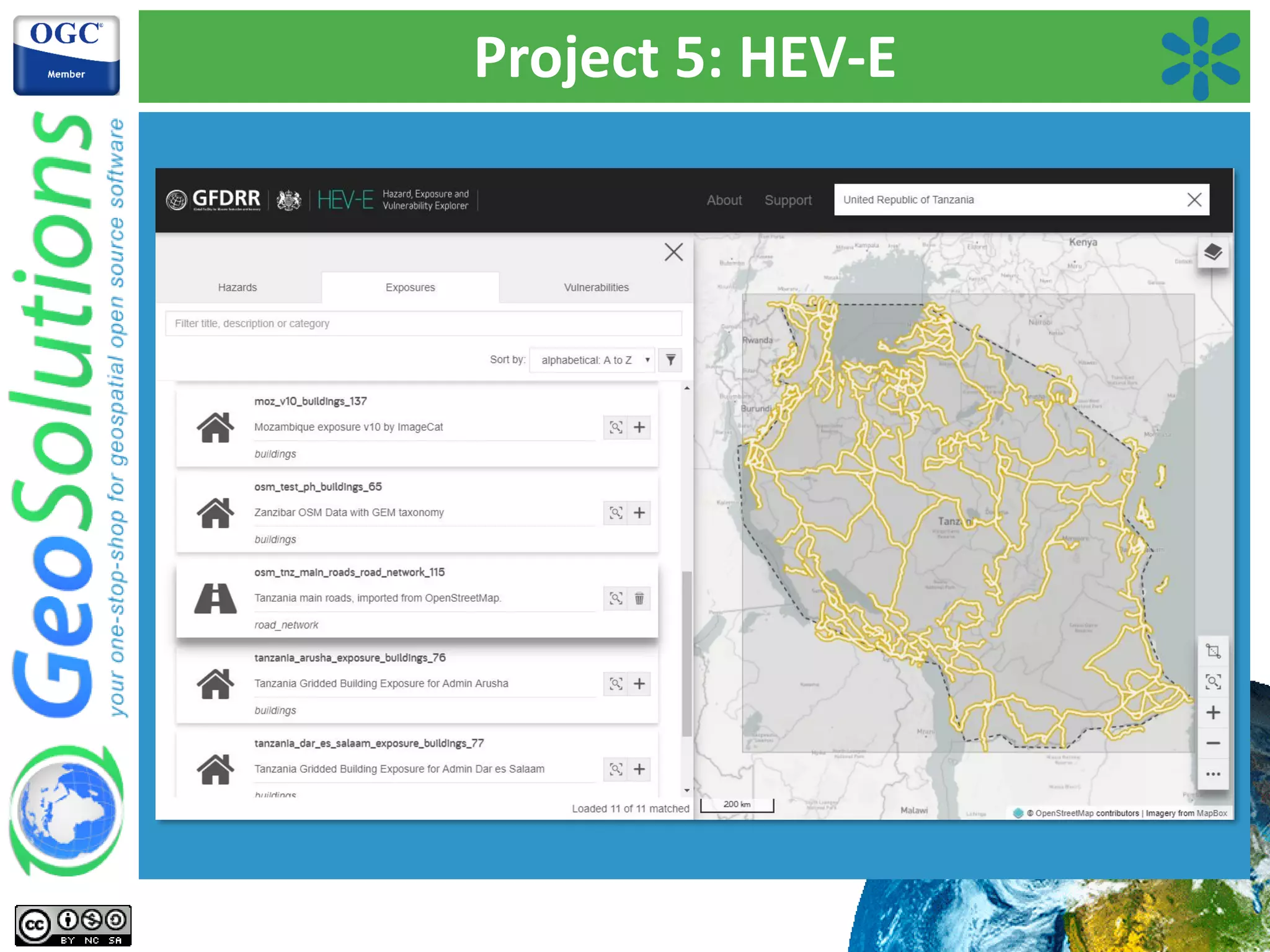Image resolution: width=1270 pixels, height=952 pixels.
Task: Select osm_tnz_main_roads_road_network_115 title
Action: click(x=350, y=572)
